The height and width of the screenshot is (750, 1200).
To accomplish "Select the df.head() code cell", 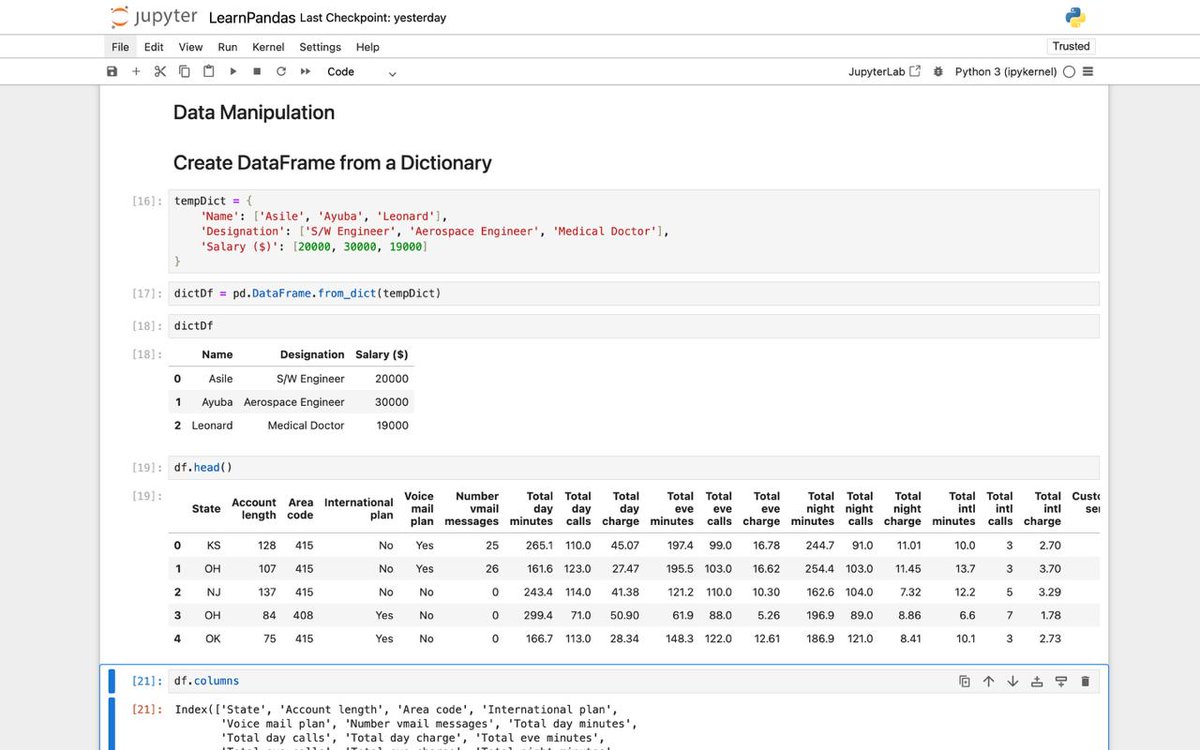I will coord(634,467).
